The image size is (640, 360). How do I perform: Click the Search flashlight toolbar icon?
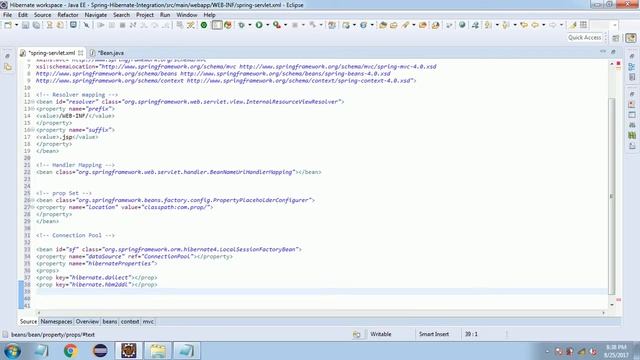click(x=405, y=25)
